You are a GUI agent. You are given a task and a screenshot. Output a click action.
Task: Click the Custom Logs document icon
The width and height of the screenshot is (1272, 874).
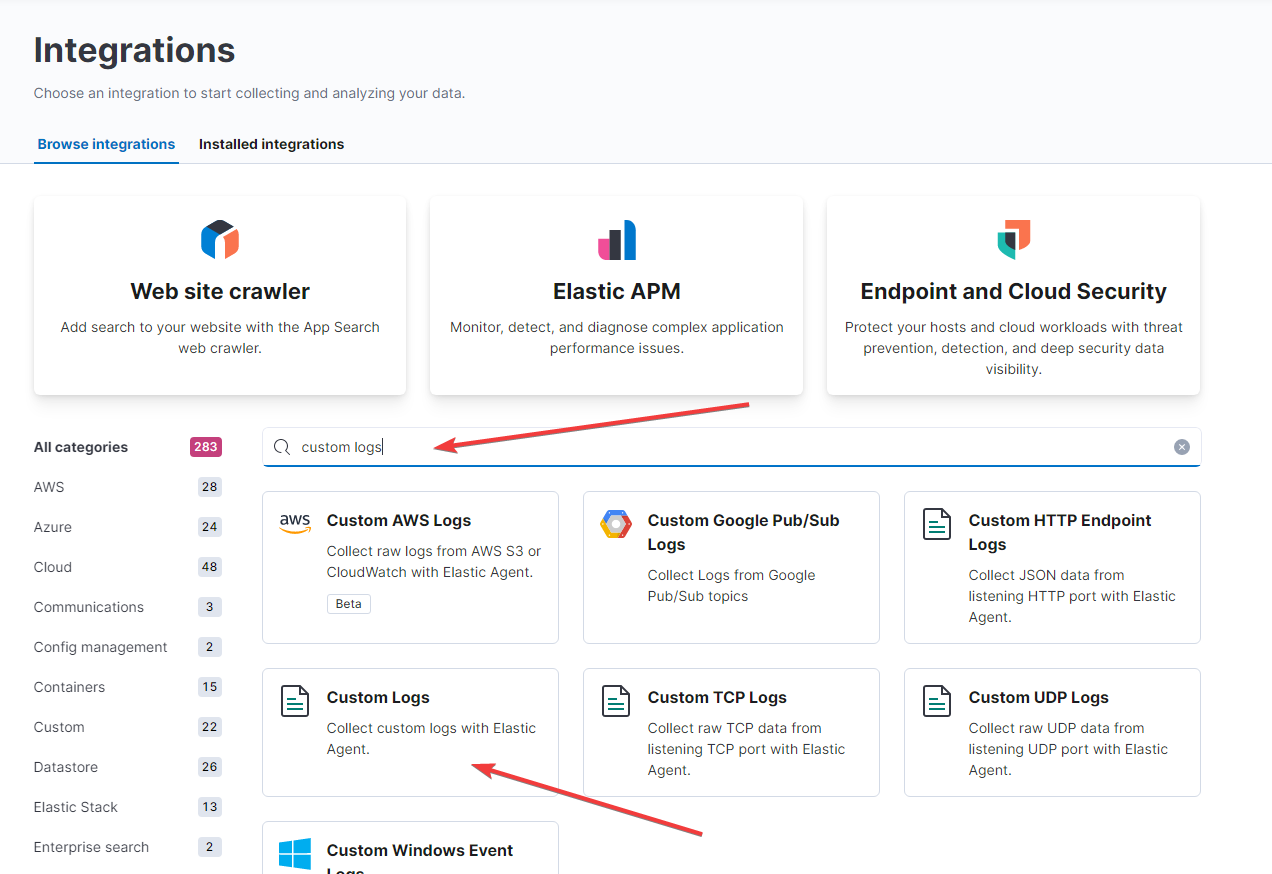295,700
